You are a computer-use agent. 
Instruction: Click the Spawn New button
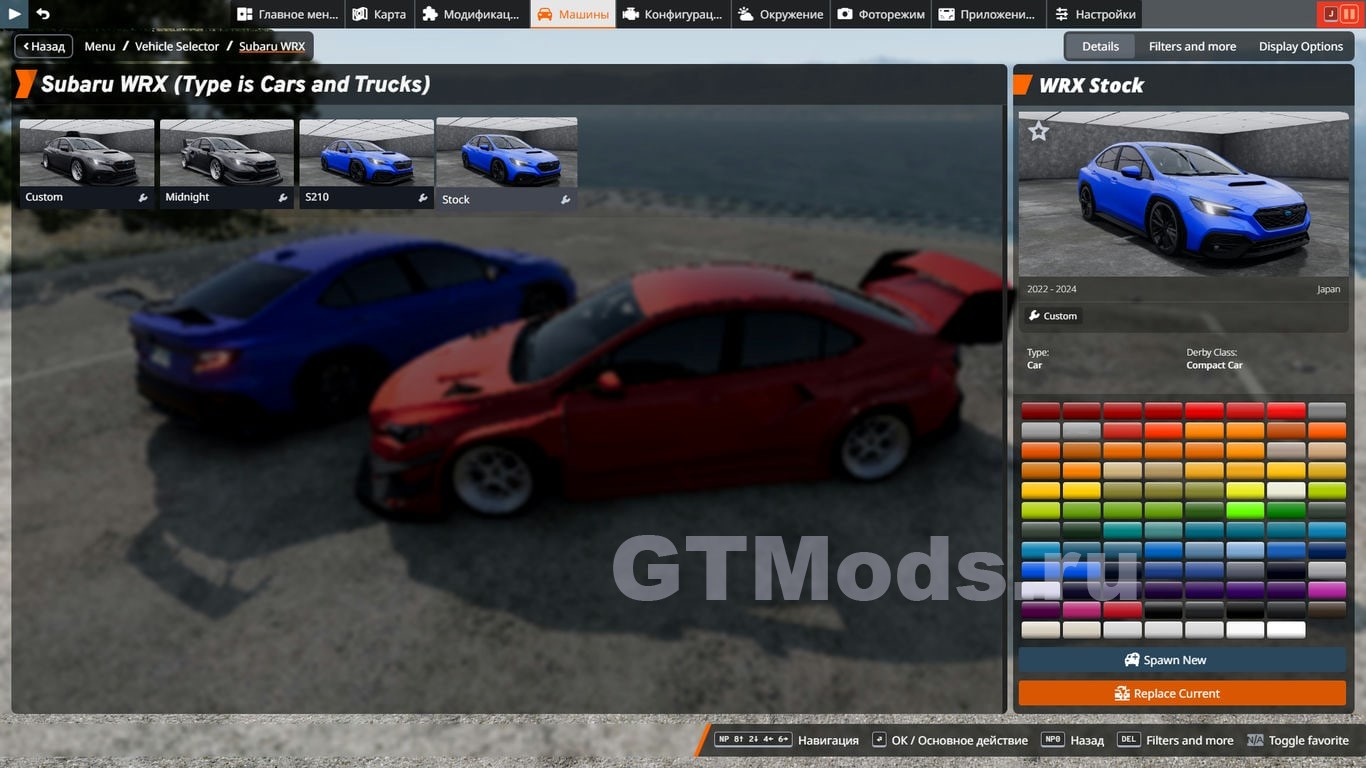(x=1182, y=660)
